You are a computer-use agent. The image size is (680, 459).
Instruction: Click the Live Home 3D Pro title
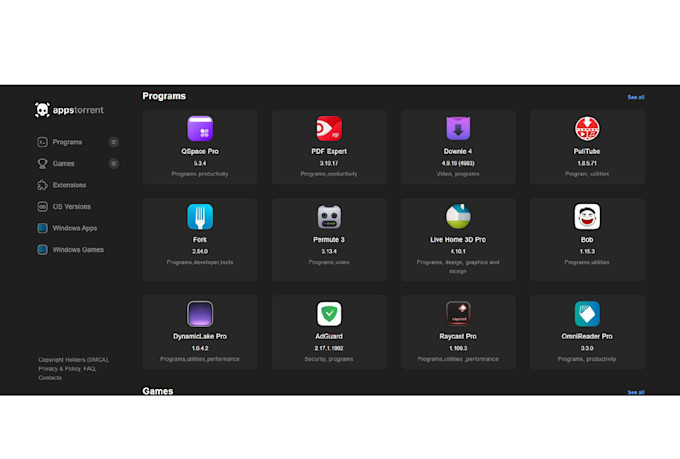tap(458, 239)
